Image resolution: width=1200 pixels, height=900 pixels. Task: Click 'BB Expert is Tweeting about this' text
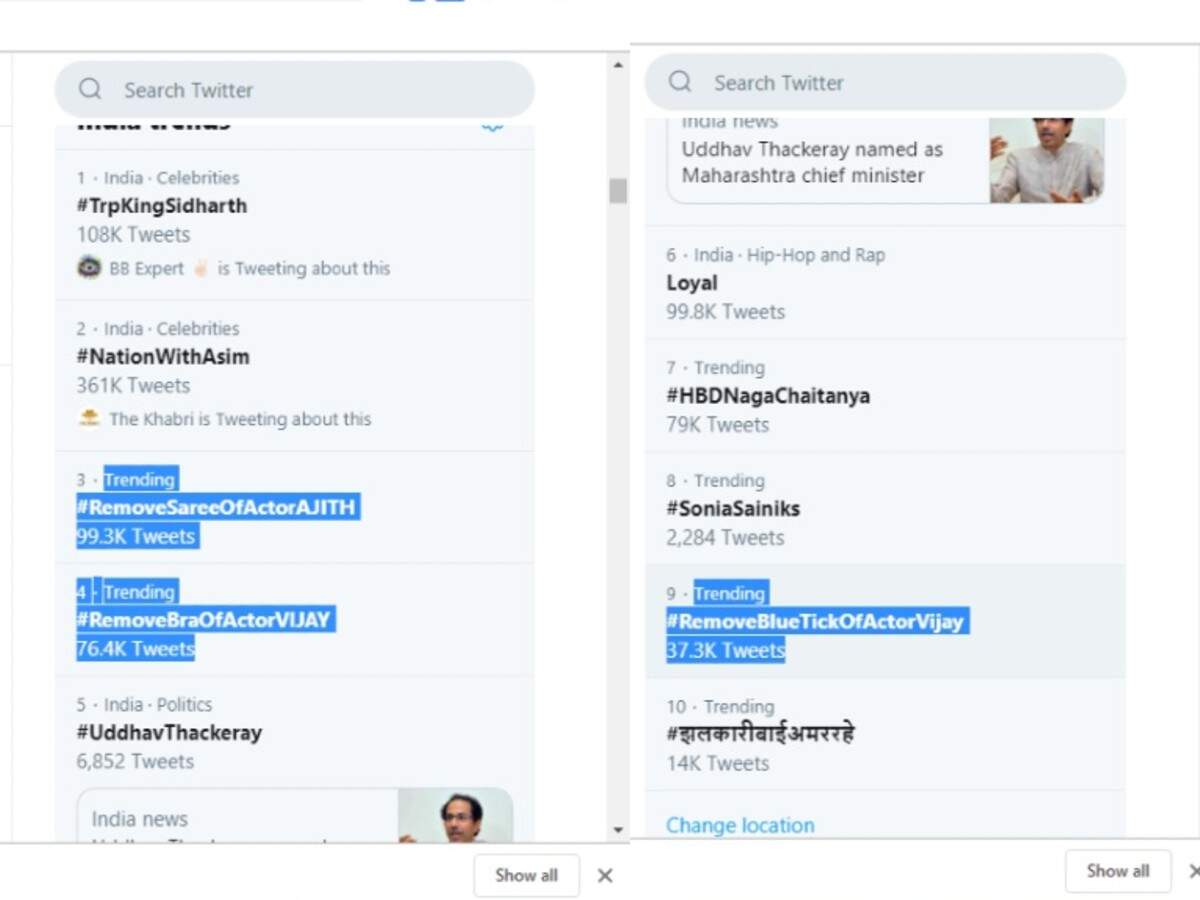(250, 268)
